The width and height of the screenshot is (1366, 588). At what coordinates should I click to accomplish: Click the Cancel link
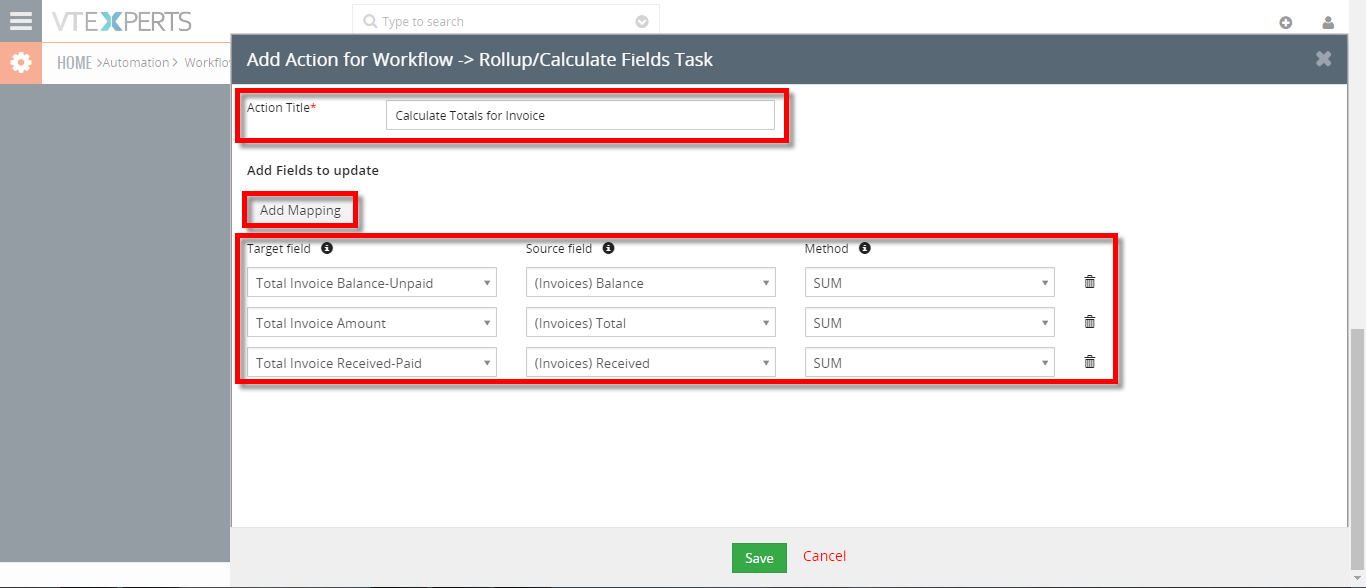pyautogui.click(x=824, y=556)
